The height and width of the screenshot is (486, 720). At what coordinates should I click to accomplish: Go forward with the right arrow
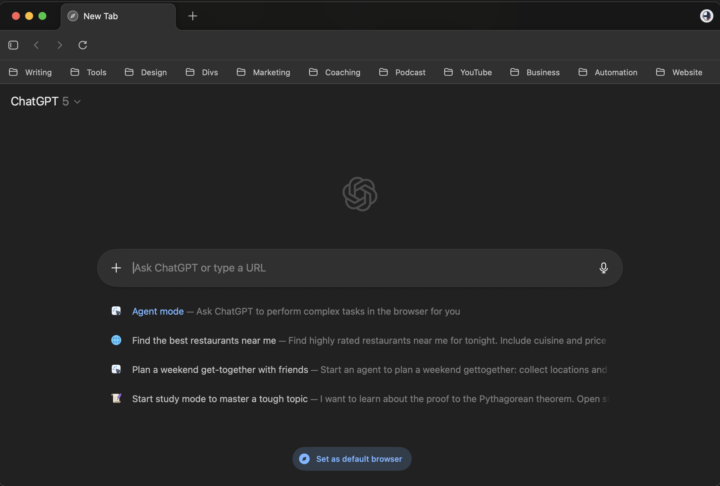tap(60, 45)
